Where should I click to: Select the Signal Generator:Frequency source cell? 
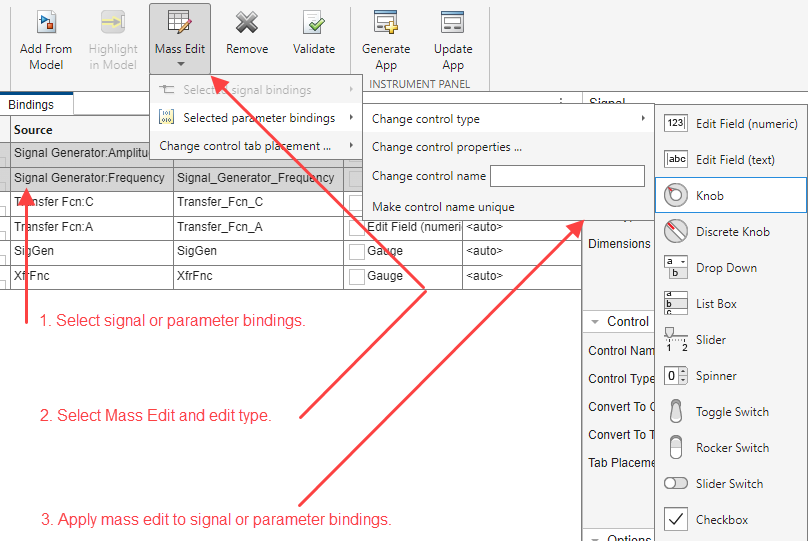pyautogui.click(x=92, y=178)
